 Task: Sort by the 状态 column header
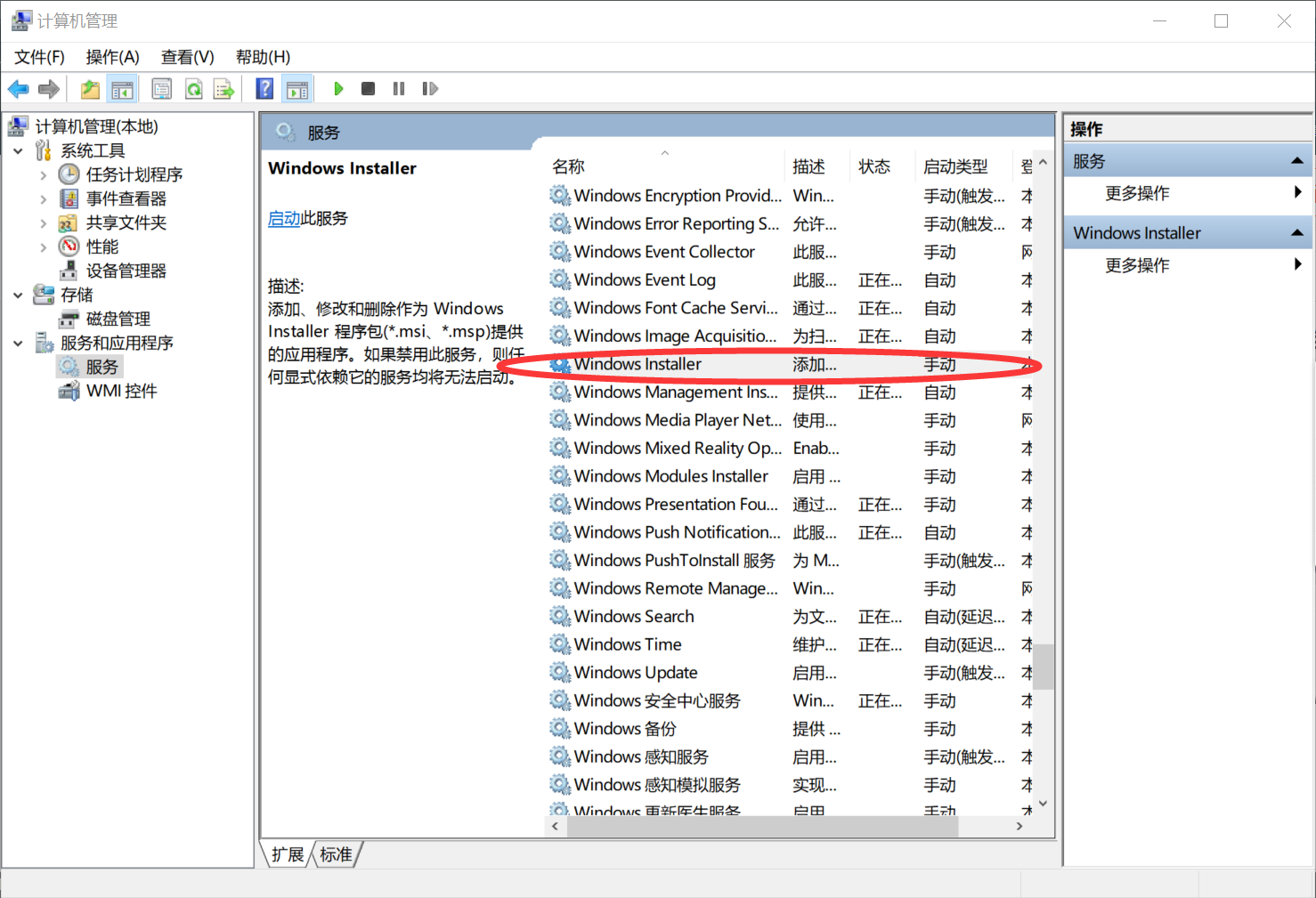point(881,166)
